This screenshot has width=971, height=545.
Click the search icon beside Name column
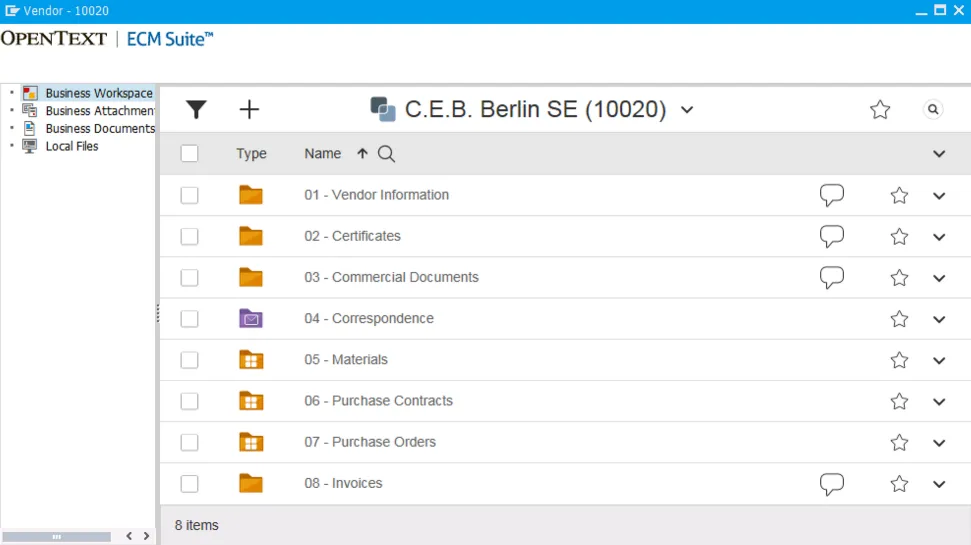coord(387,154)
